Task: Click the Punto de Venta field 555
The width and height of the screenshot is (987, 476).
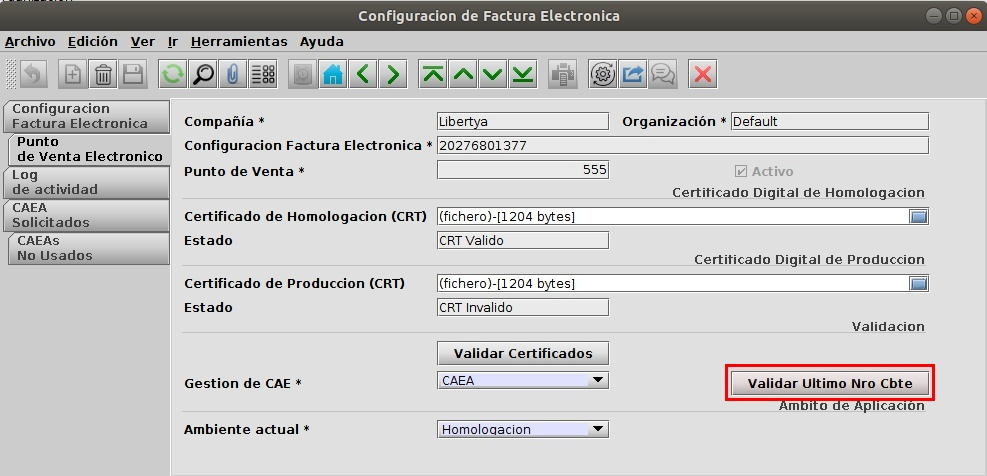Action: [x=522, y=170]
